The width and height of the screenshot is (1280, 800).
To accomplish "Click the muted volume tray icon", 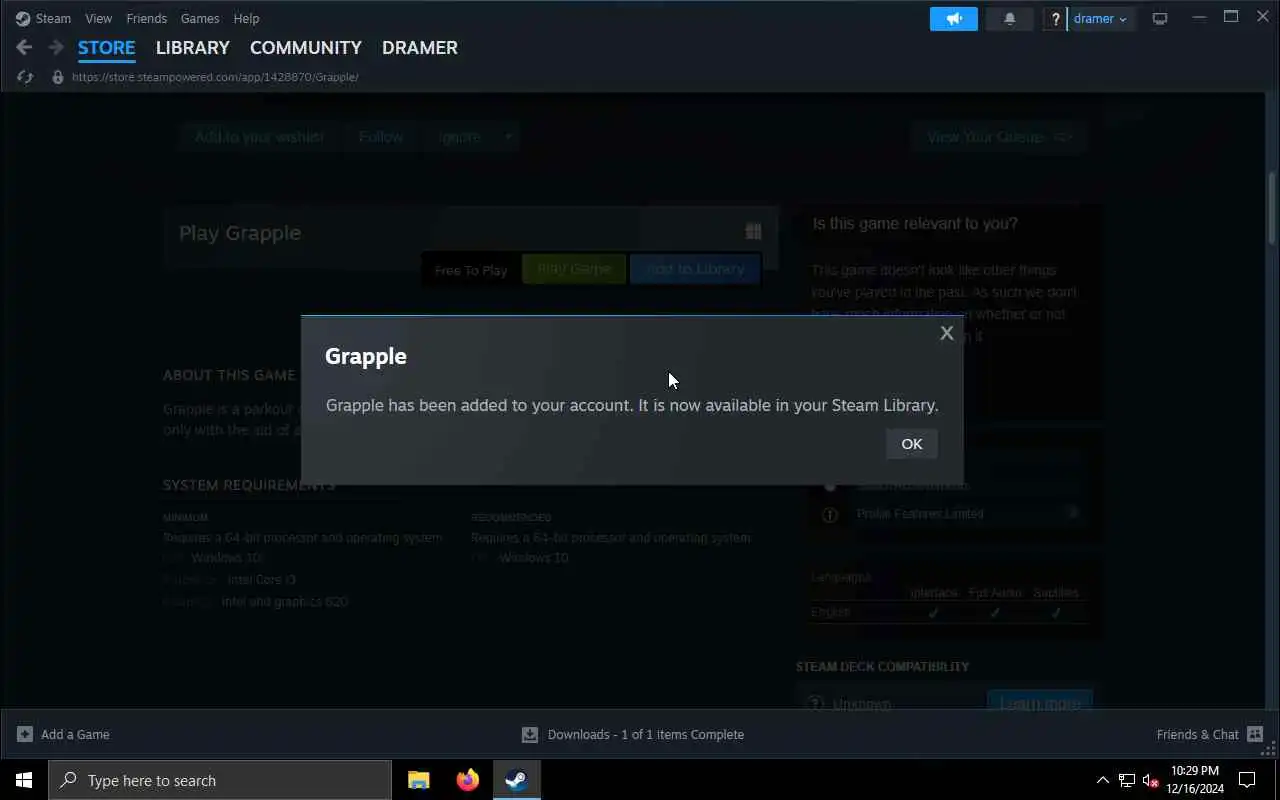I will pyautogui.click(x=1150, y=780).
